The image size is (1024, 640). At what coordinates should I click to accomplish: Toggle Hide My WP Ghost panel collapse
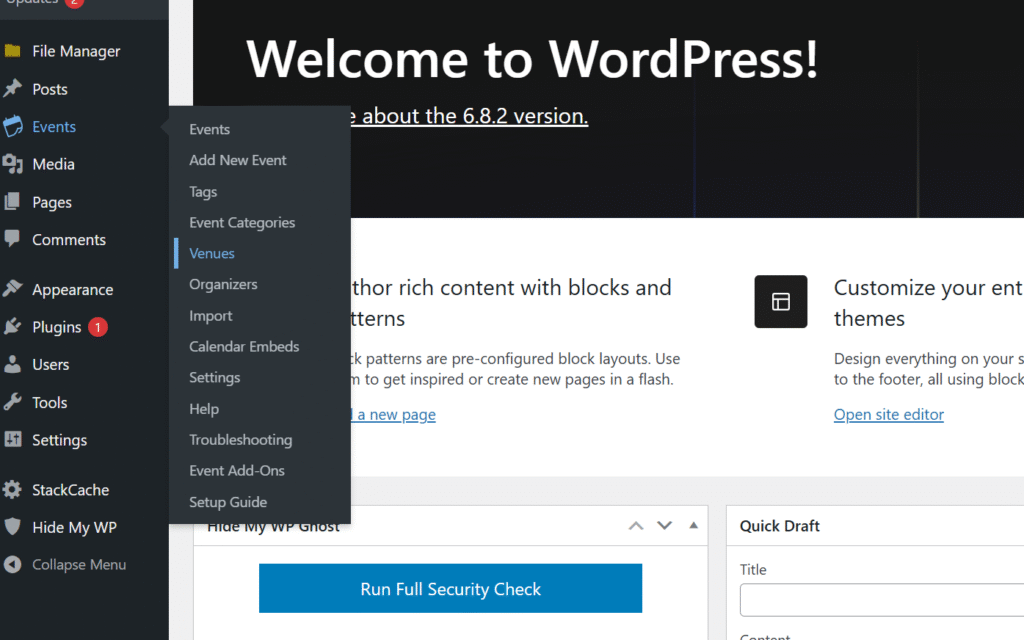(692, 526)
